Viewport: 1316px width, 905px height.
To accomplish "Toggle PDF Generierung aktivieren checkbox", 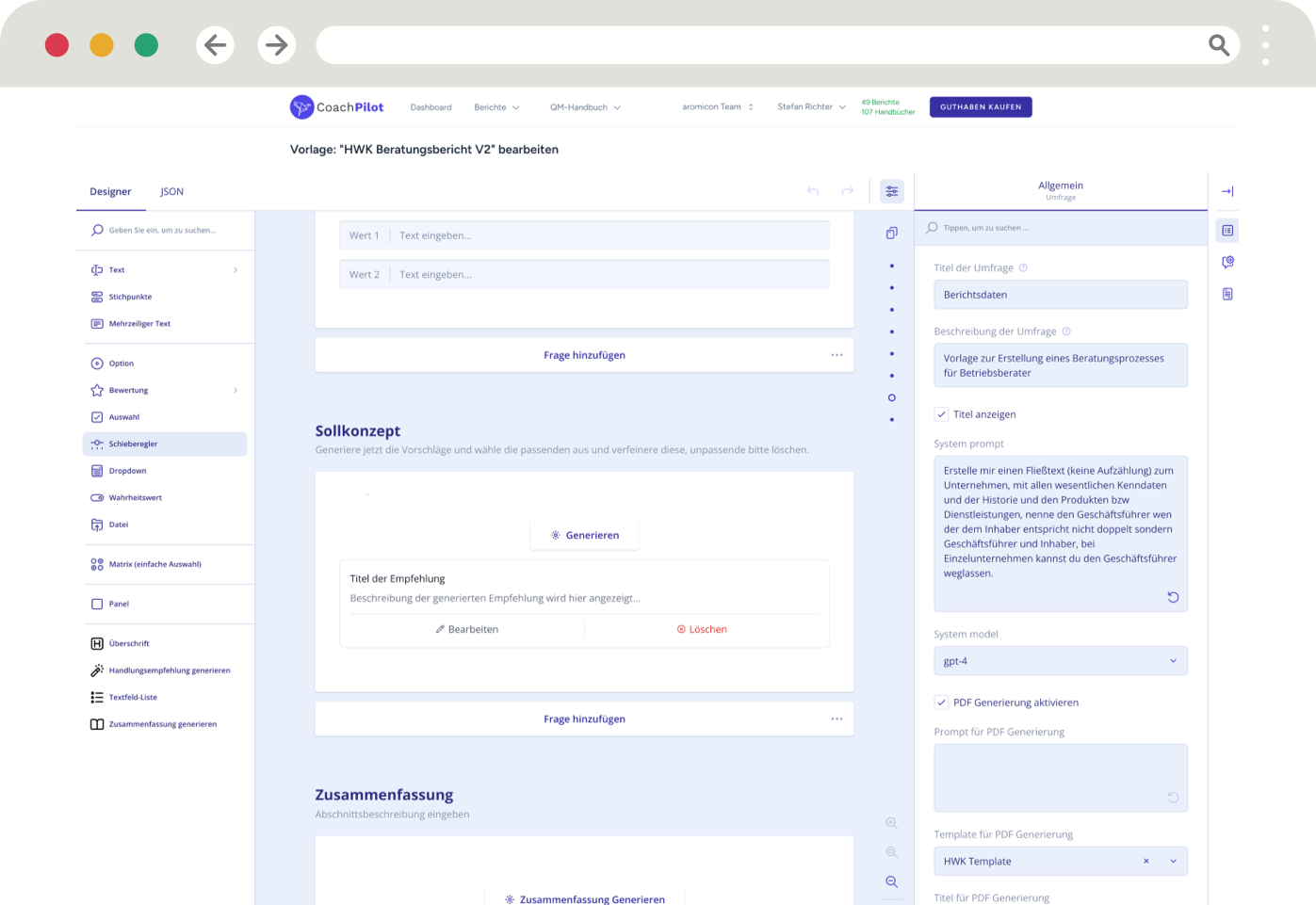I will click(x=941, y=703).
